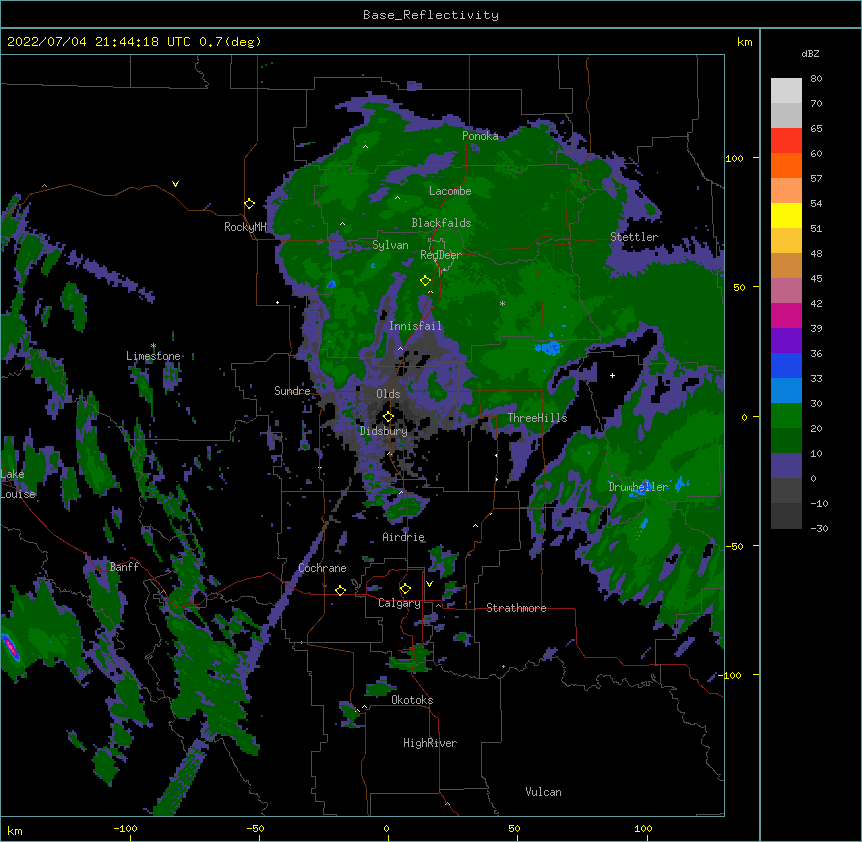Click the Calgary city label
Viewport: 862px width, 842px height.
[x=399, y=603]
